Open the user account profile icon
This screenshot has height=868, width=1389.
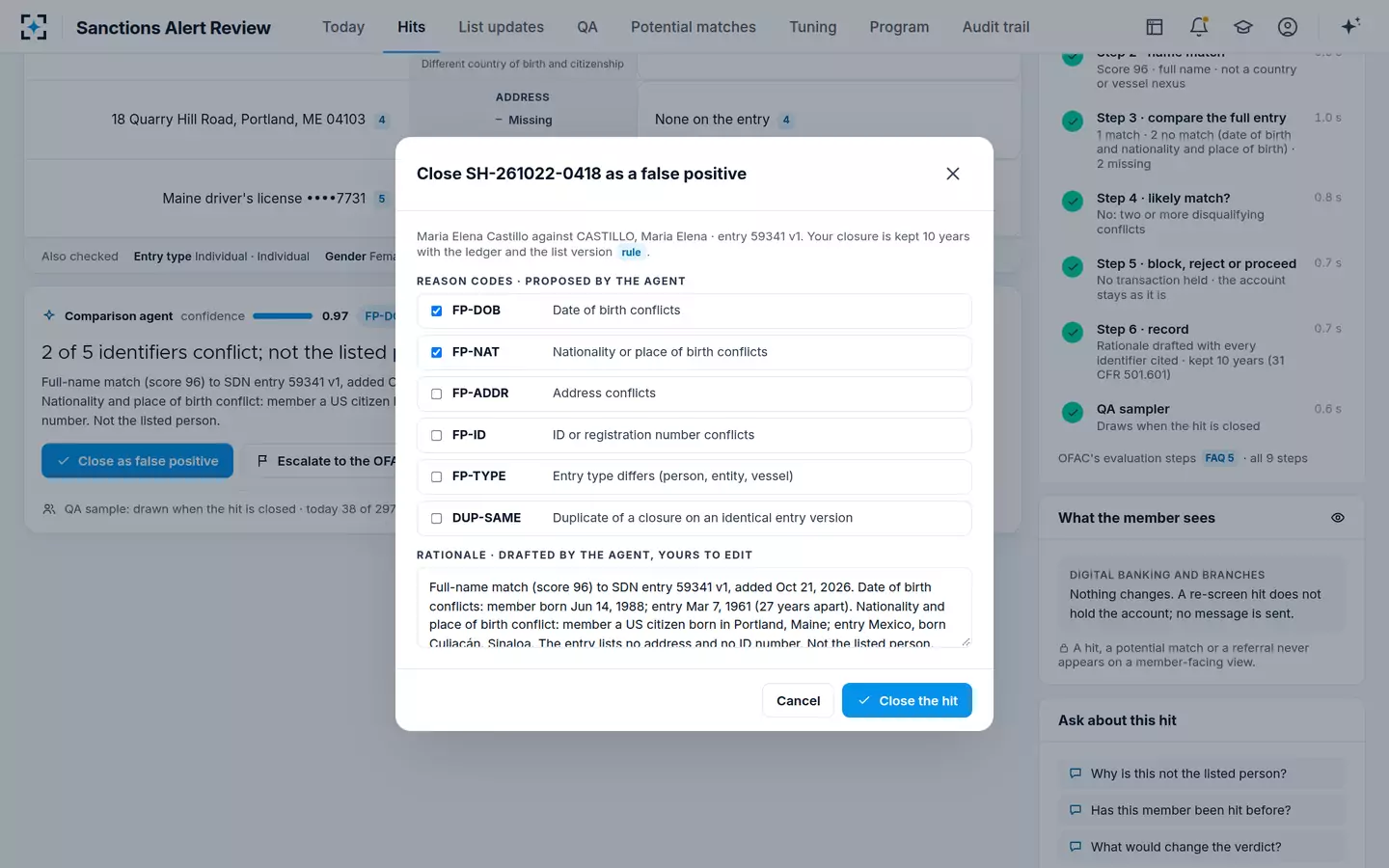tap(1288, 27)
